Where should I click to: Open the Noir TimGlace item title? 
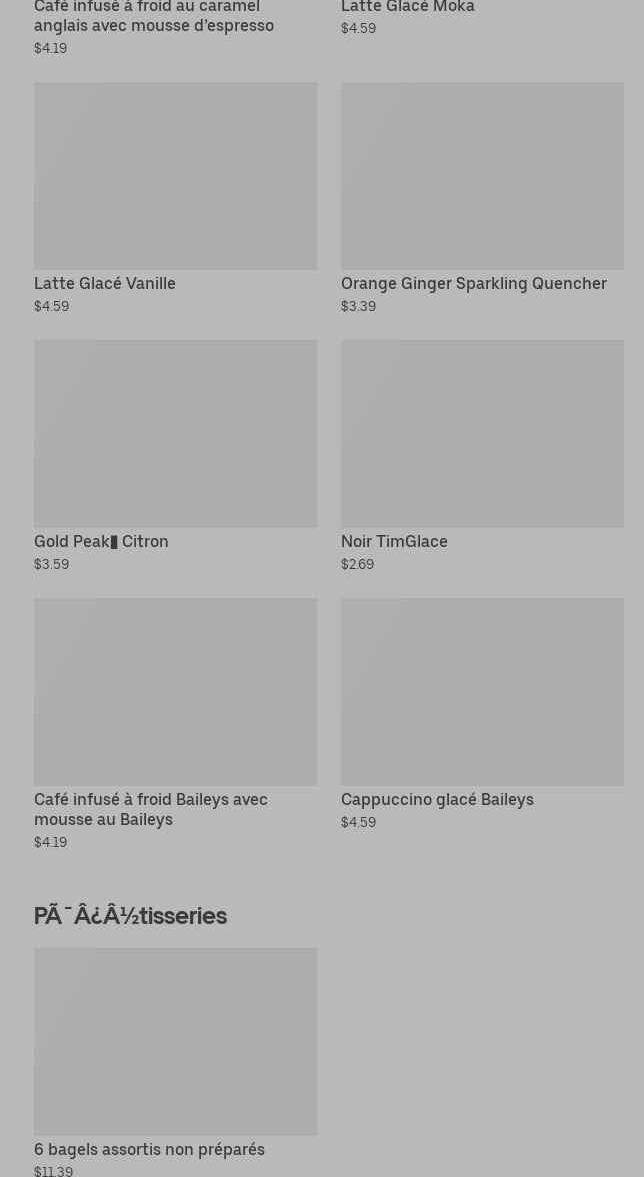(x=394, y=541)
